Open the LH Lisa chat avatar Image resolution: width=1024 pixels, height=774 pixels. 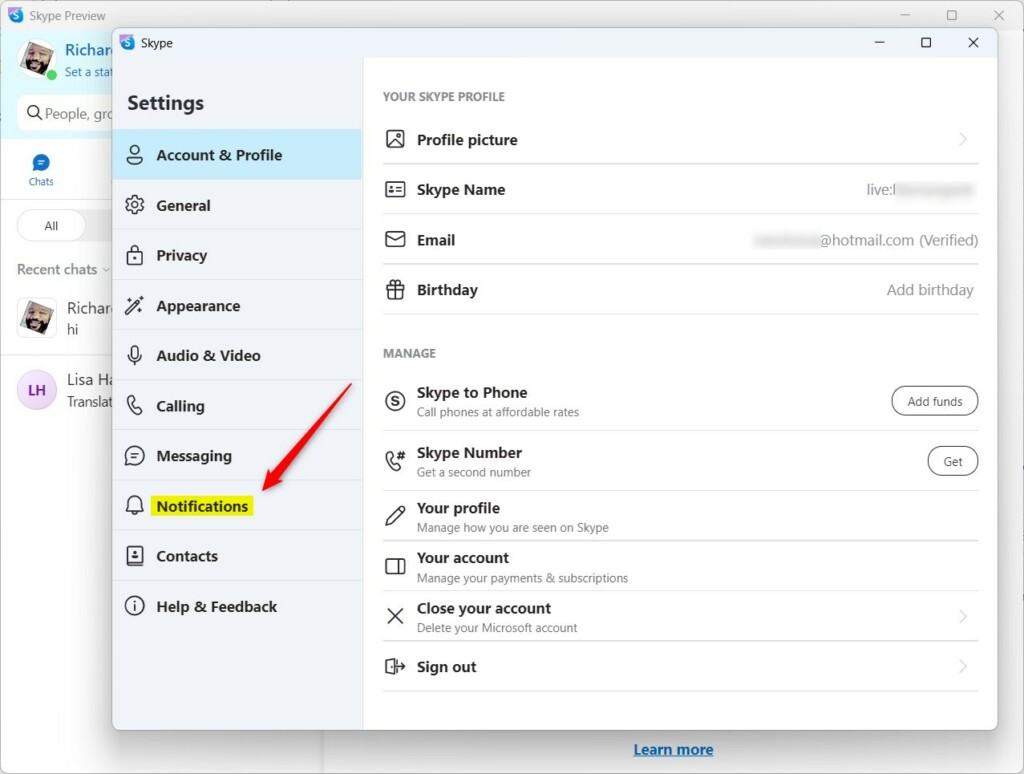click(37, 390)
